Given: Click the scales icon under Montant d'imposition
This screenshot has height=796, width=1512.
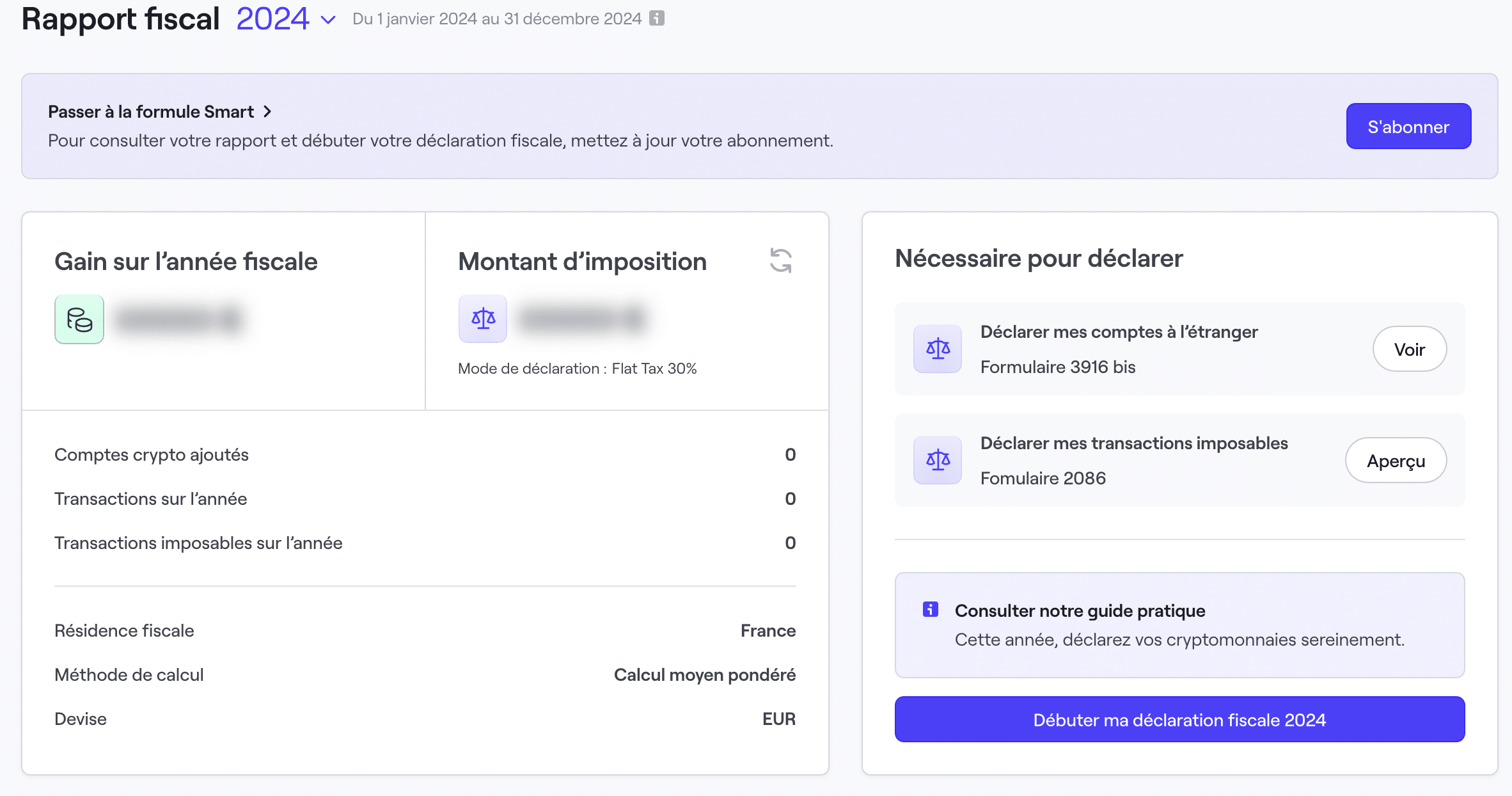Looking at the screenshot, I should pos(483,319).
